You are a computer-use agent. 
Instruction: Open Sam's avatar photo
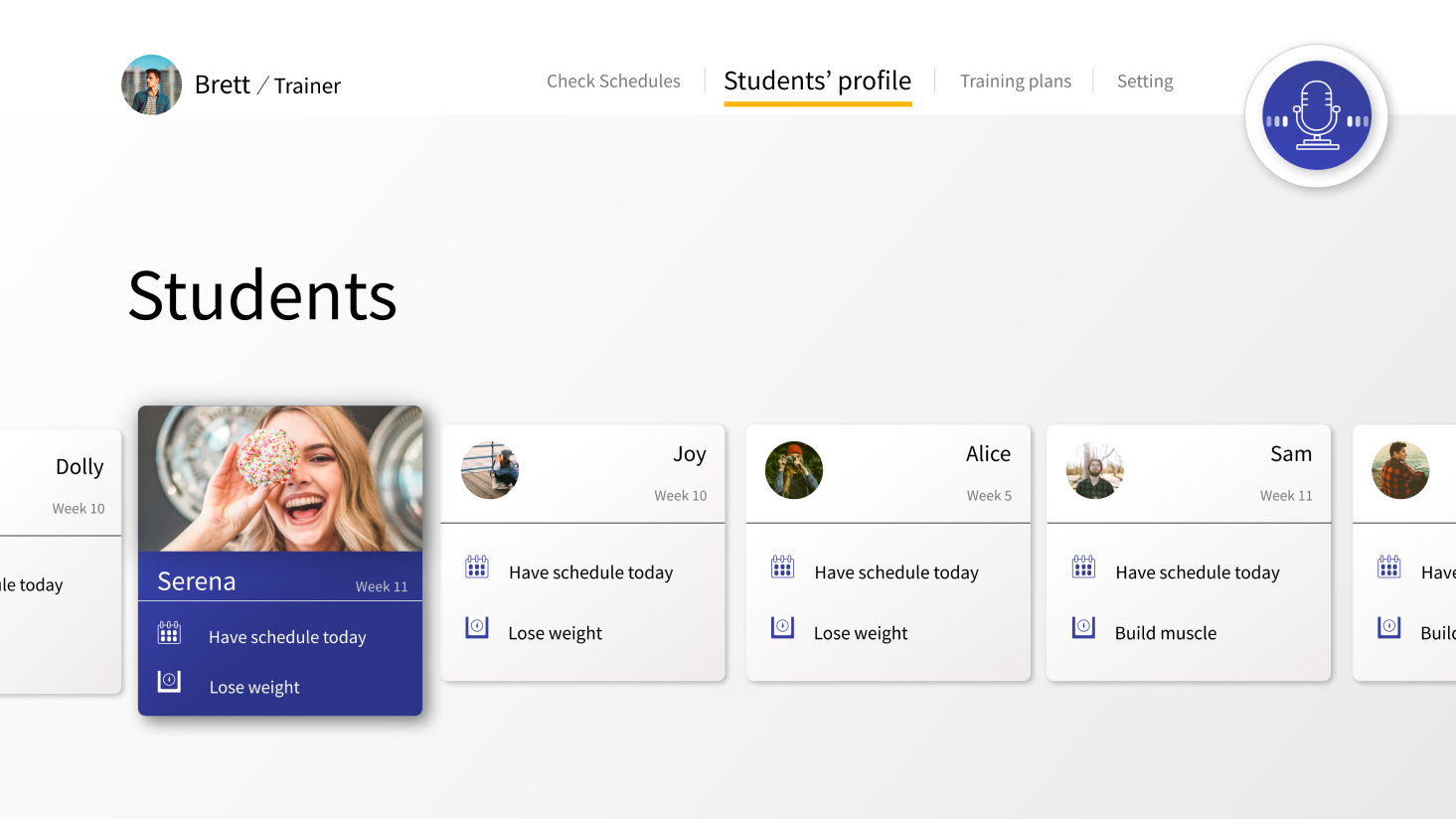click(1095, 470)
